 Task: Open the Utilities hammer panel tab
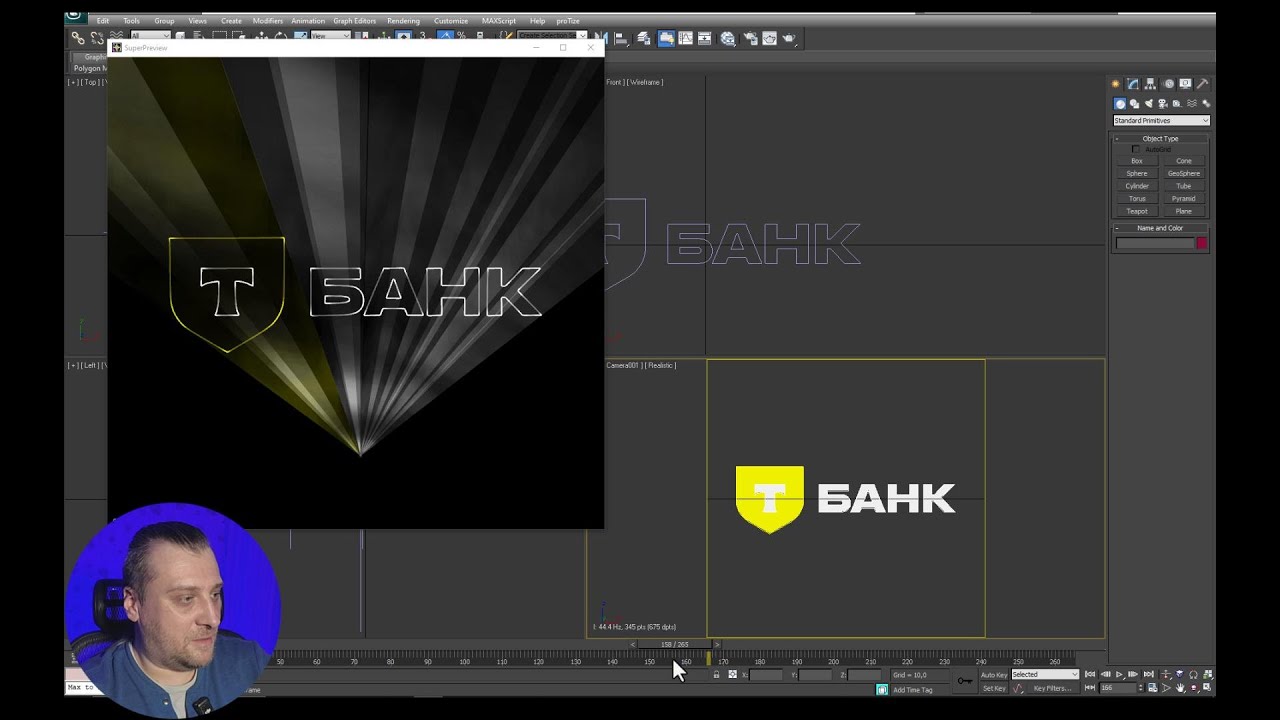point(1202,84)
